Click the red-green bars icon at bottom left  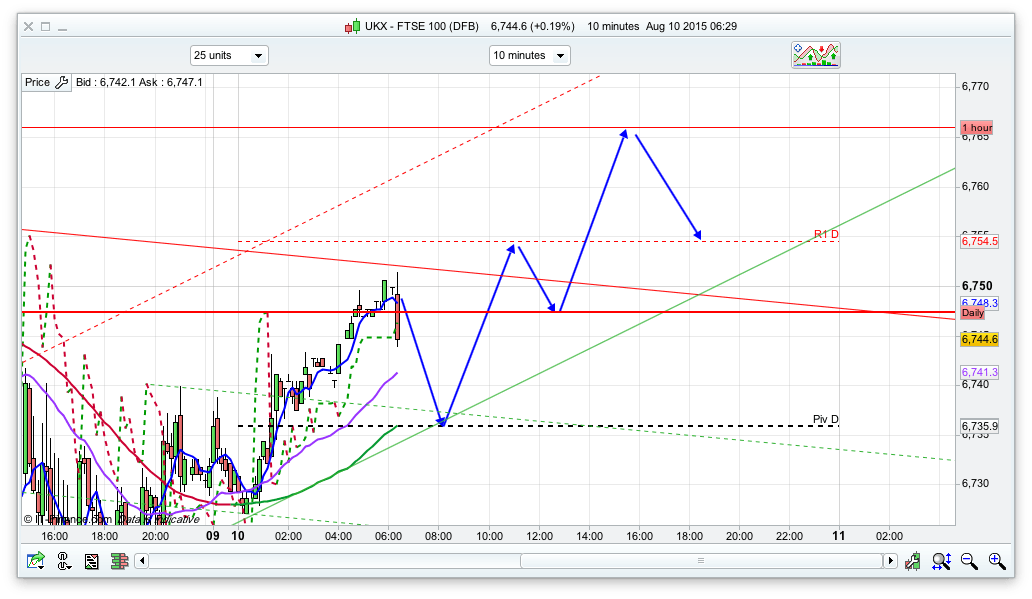(x=118, y=562)
